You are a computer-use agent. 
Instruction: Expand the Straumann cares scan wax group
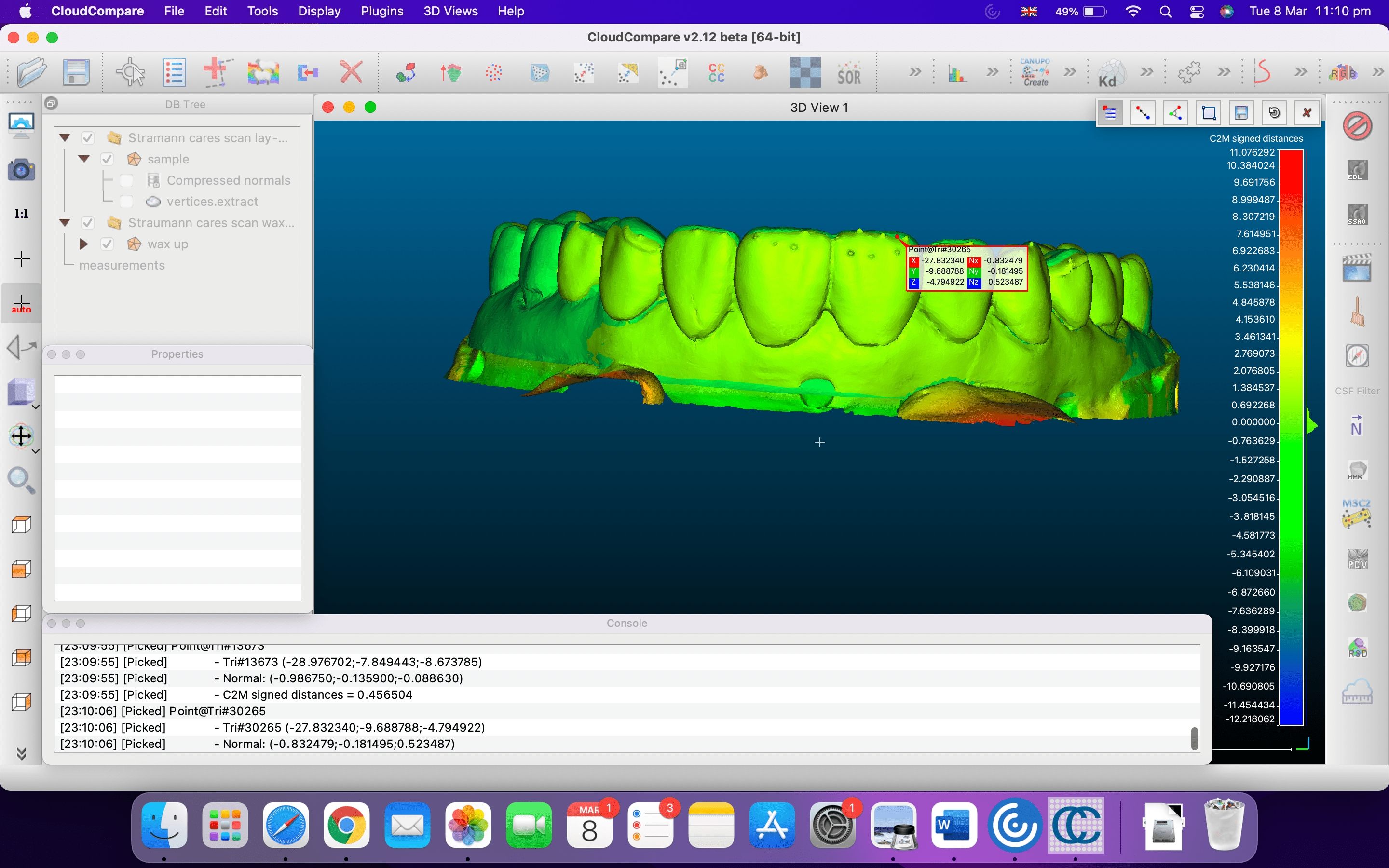coord(64,223)
